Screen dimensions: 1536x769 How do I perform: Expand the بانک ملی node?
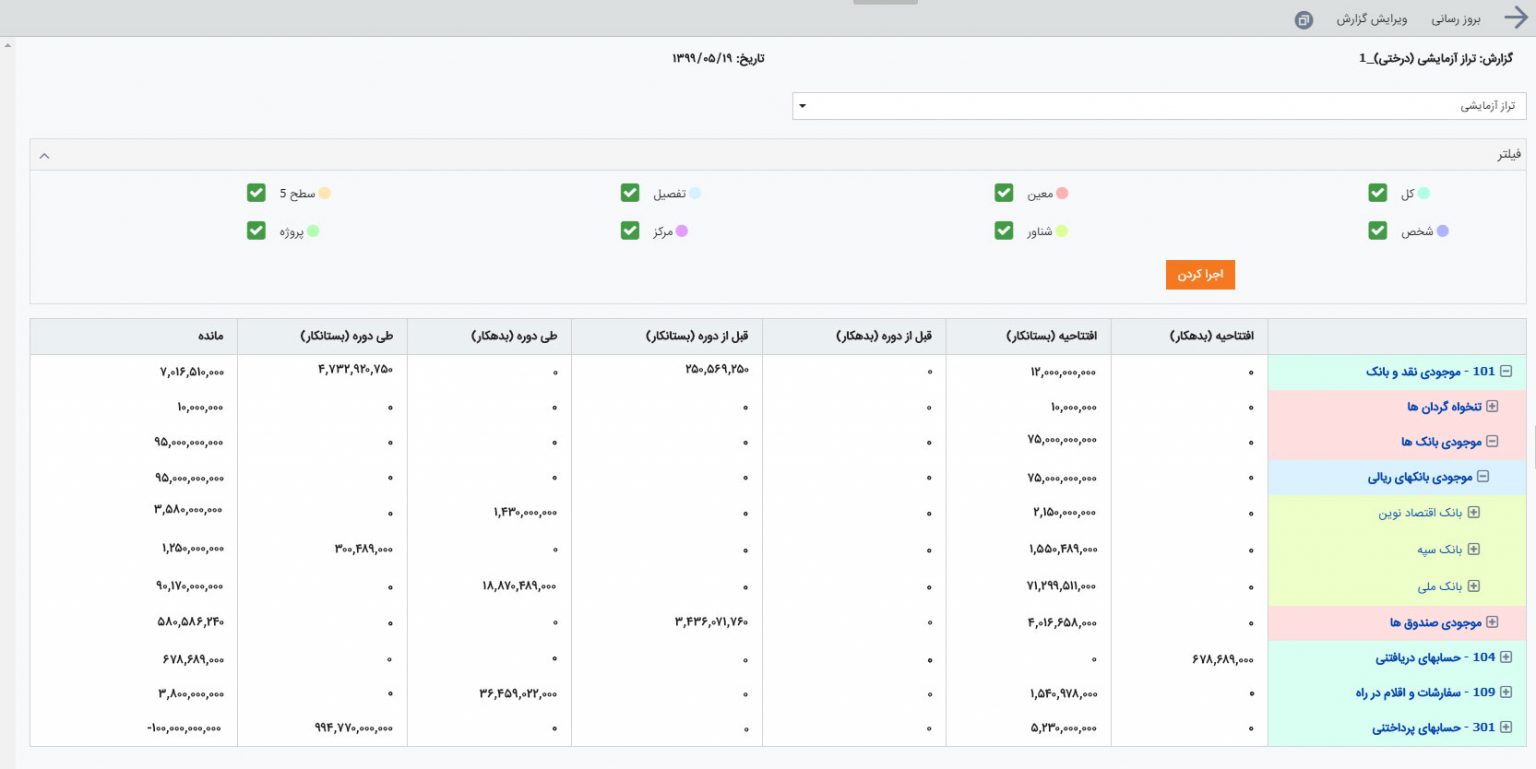click(x=1473, y=586)
